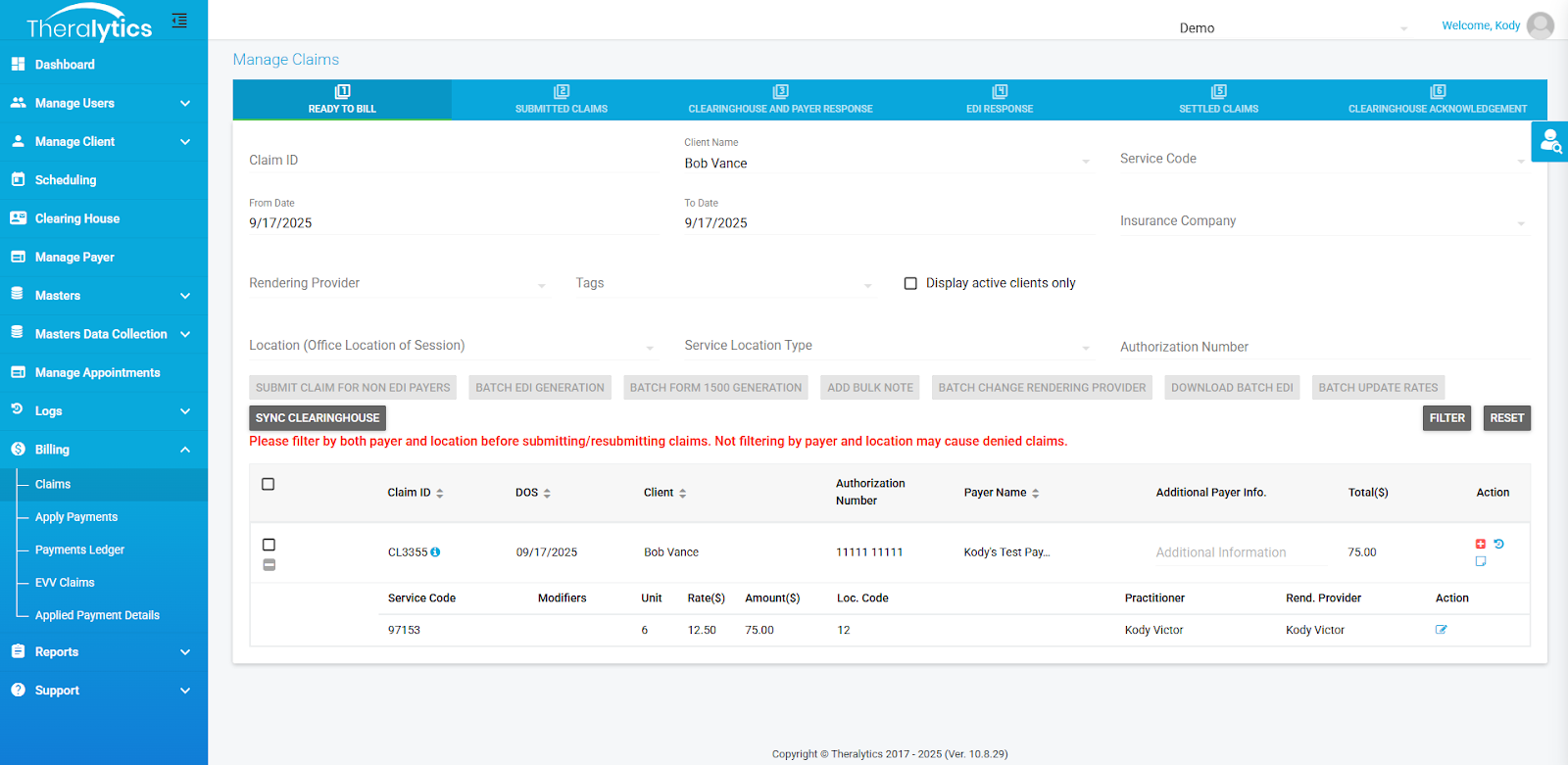The width and height of the screenshot is (1568, 765).
Task: Click the Sync Clearinghouse button
Action: pos(318,418)
